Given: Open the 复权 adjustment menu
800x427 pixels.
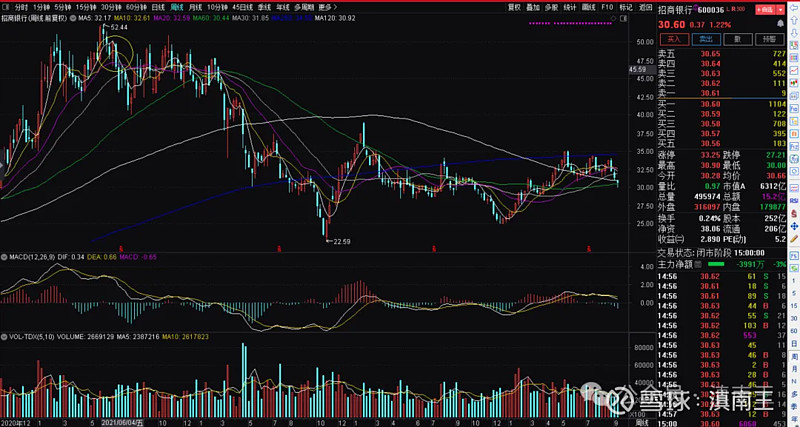Looking at the screenshot, I should (514, 8).
